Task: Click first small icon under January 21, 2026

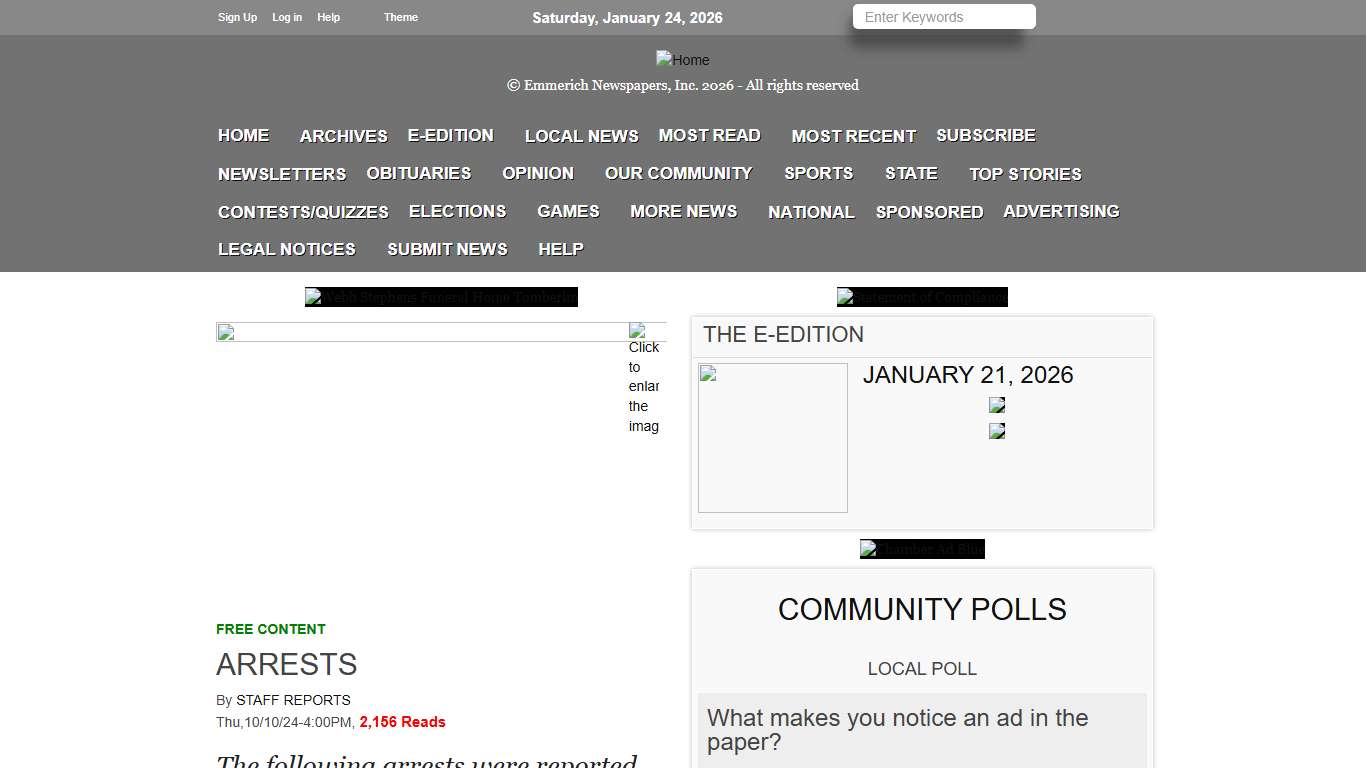Action: pyautogui.click(x=997, y=405)
